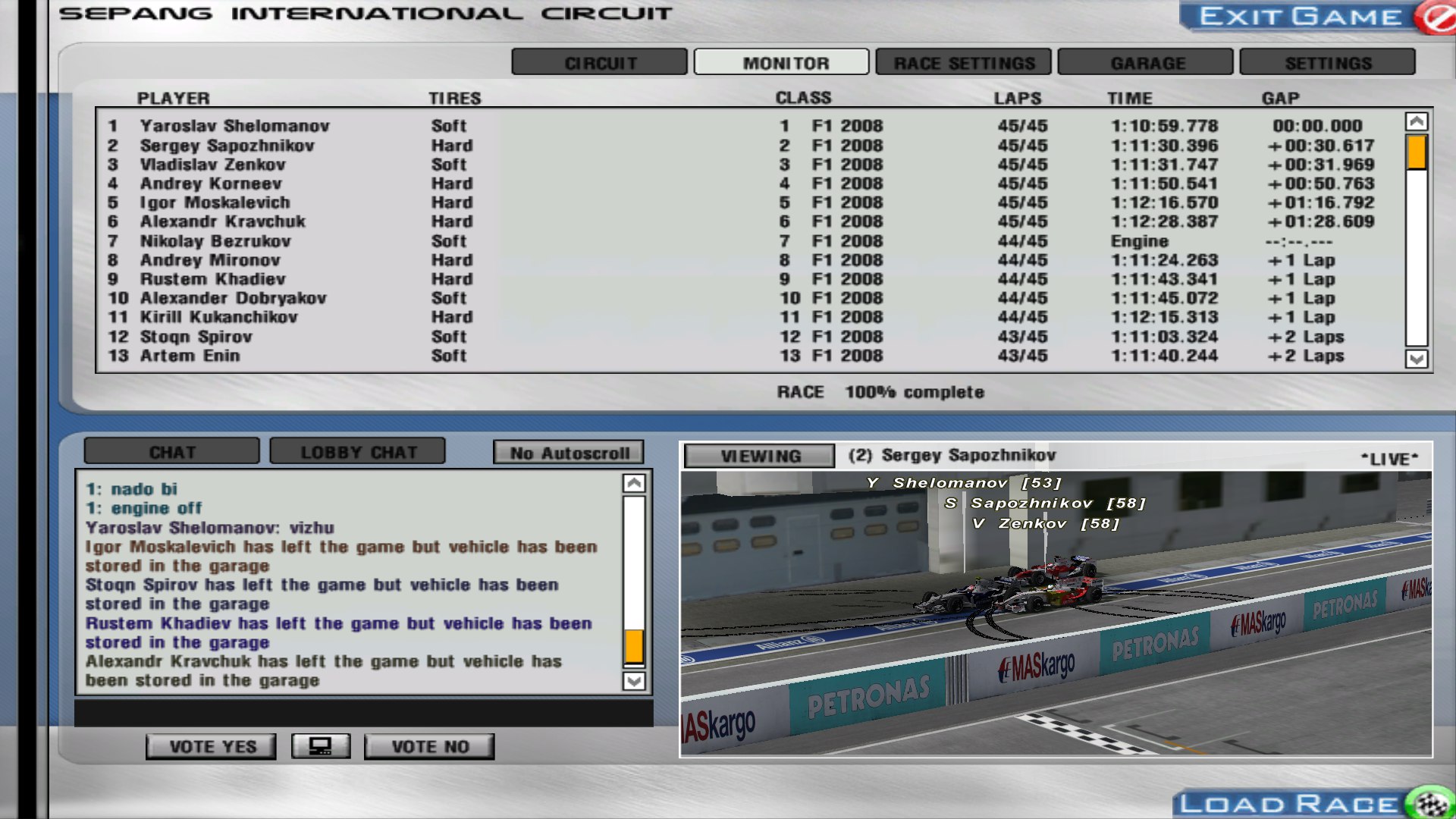This screenshot has width=1456, height=819.
Task: Click the monitor icon between vote buttons
Action: (321, 746)
